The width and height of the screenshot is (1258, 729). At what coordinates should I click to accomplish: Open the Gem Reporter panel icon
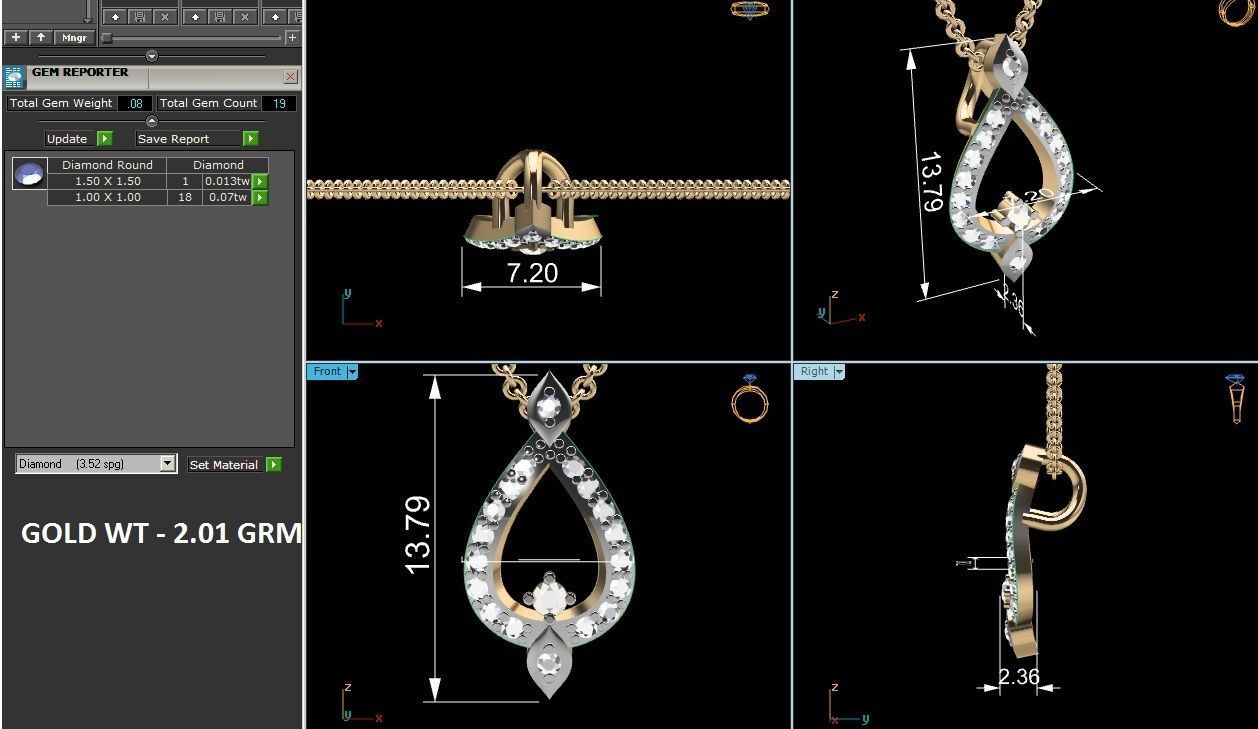click(x=14, y=77)
